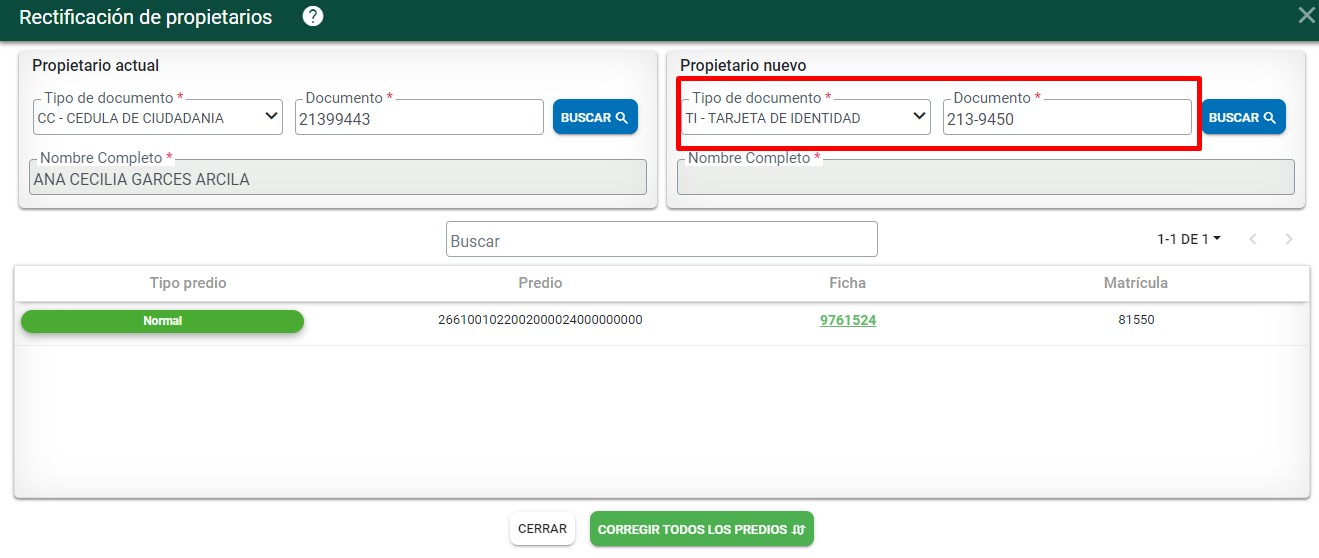The image size is (1319, 558).
Task: Click the help question mark icon
Action: pos(313,17)
